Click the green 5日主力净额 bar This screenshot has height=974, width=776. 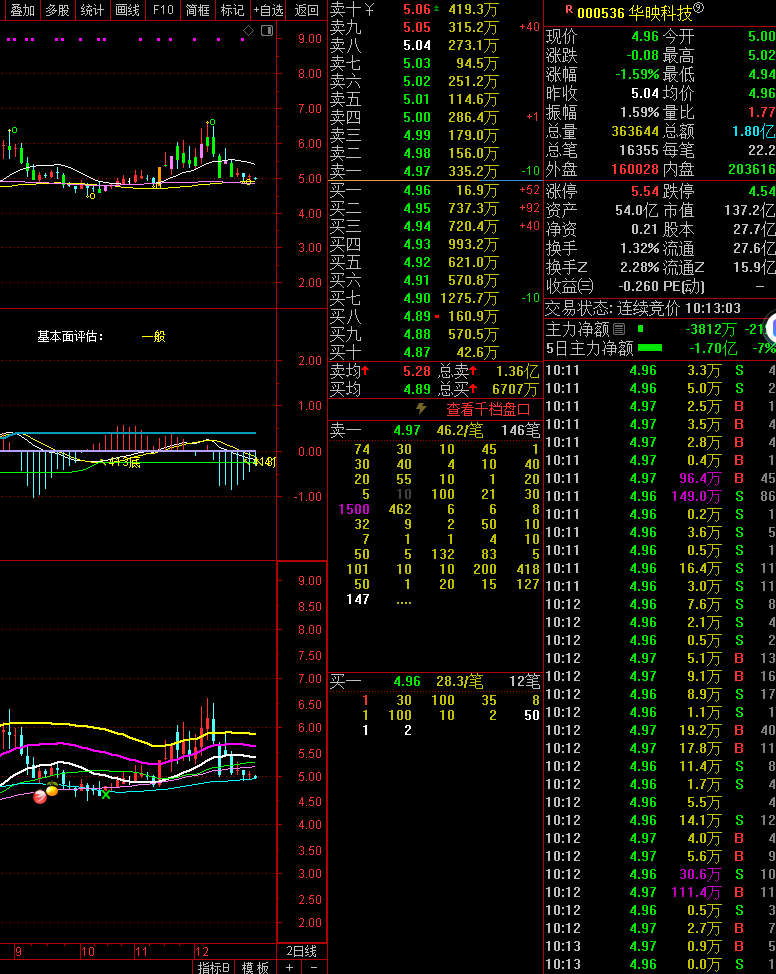(x=650, y=348)
